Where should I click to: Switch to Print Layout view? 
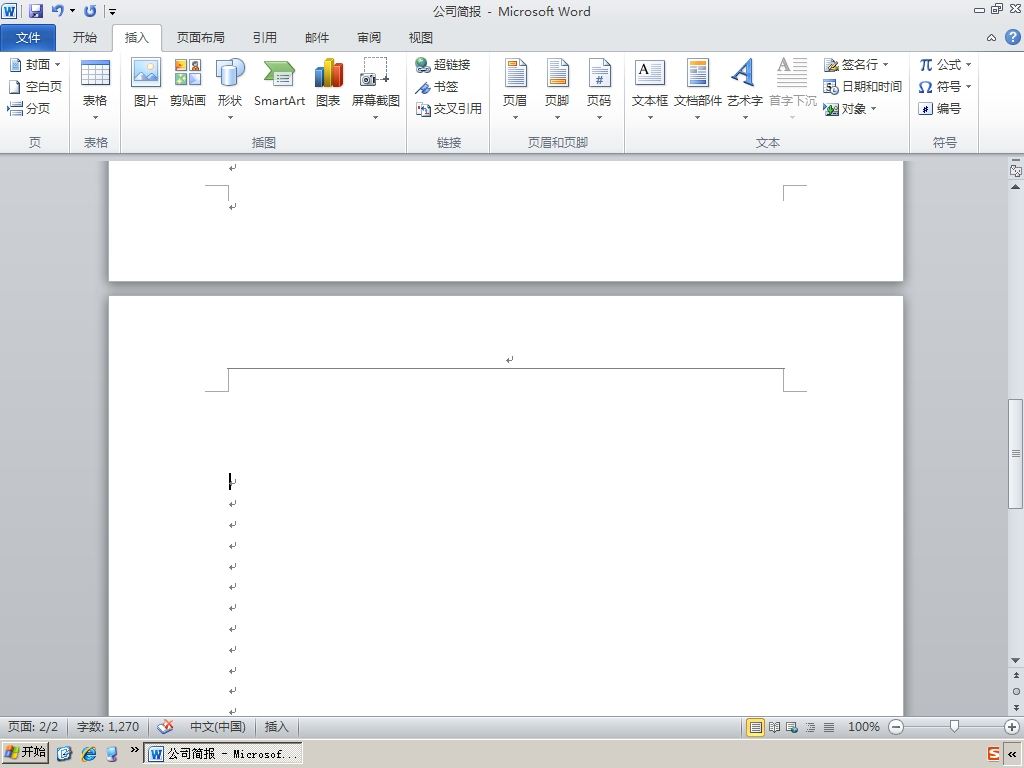click(x=755, y=727)
